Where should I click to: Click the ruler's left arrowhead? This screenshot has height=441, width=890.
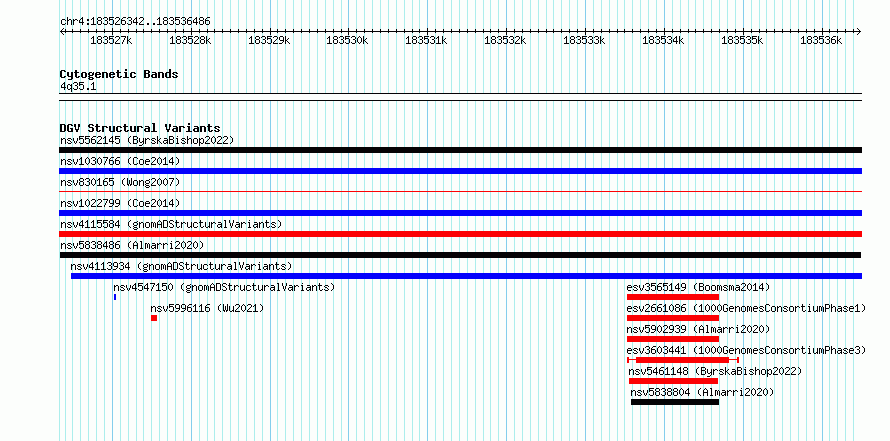(x=62, y=31)
